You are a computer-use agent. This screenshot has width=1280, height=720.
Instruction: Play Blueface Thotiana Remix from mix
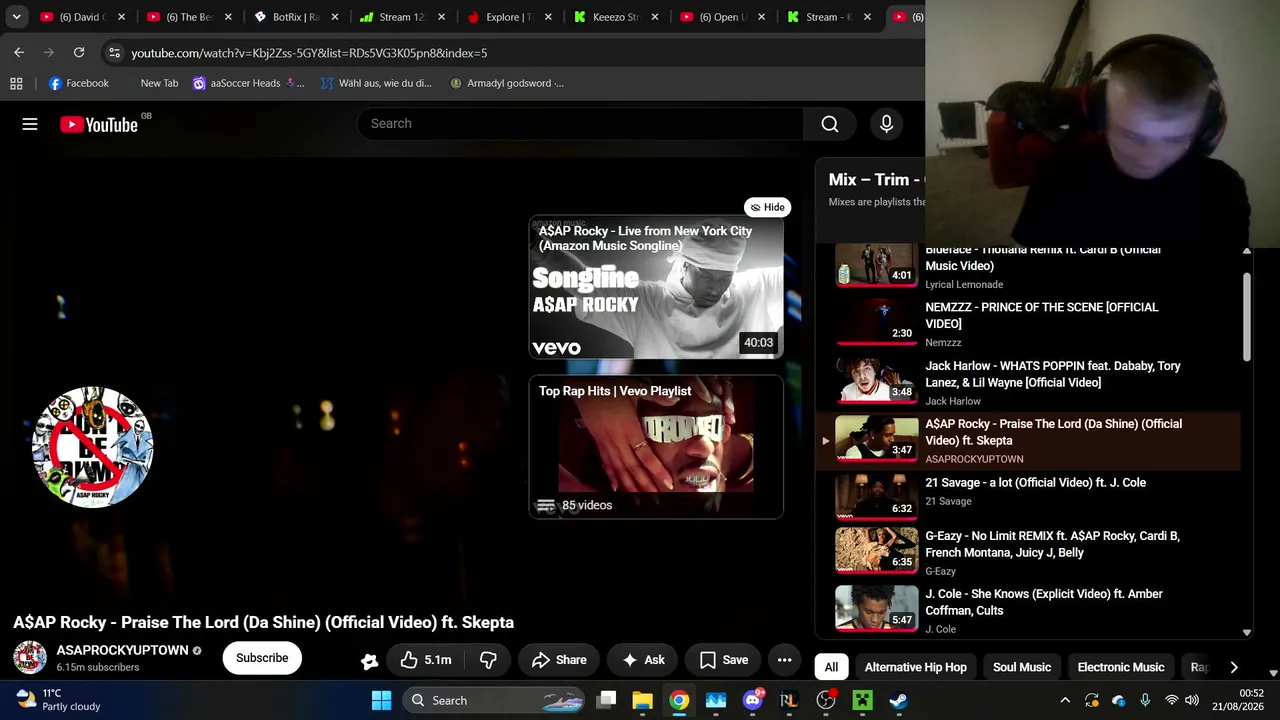[x=1029, y=266]
